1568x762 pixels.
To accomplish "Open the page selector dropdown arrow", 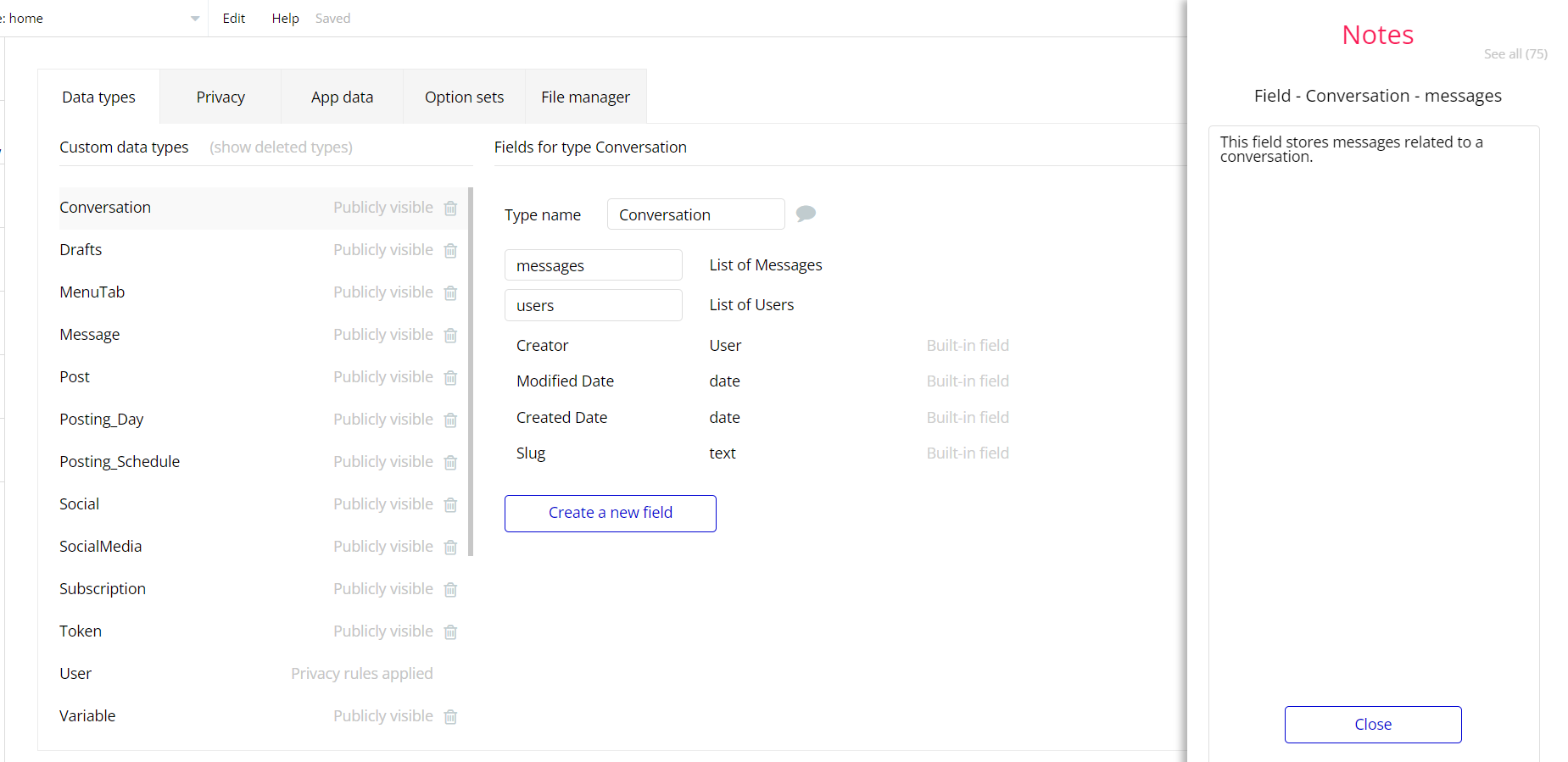I will pos(195,19).
